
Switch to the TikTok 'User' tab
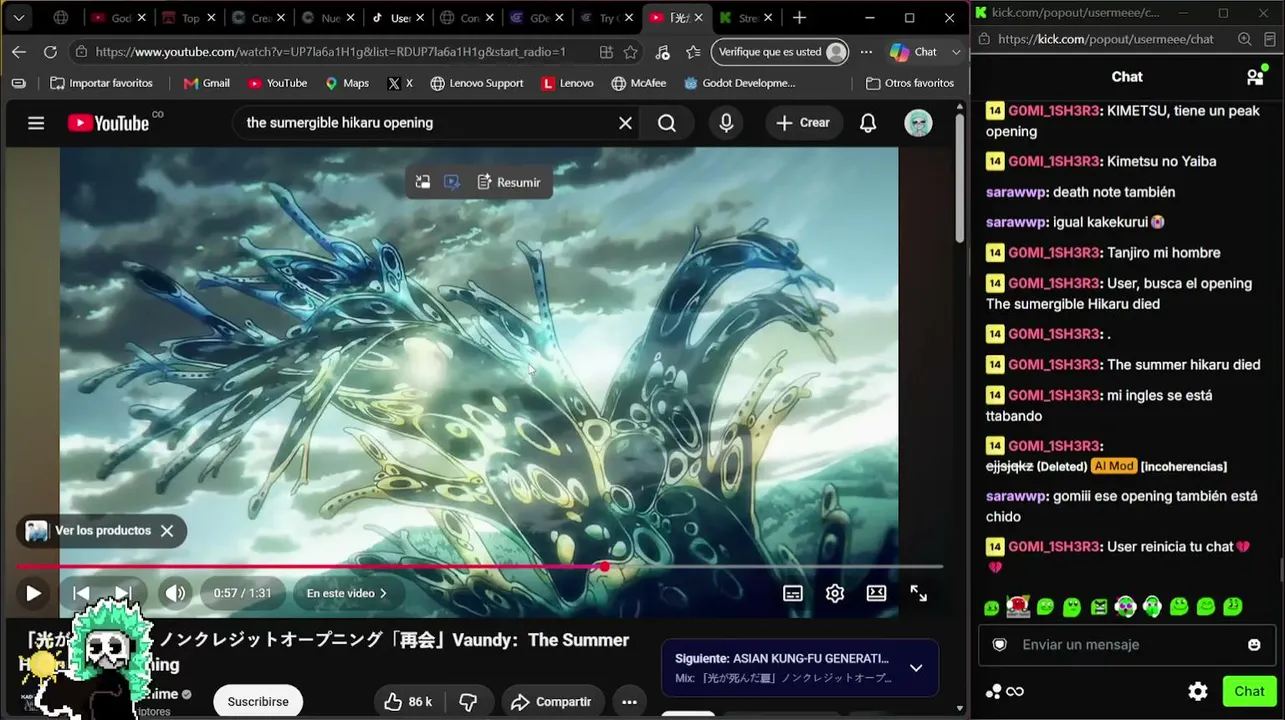(398, 18)
